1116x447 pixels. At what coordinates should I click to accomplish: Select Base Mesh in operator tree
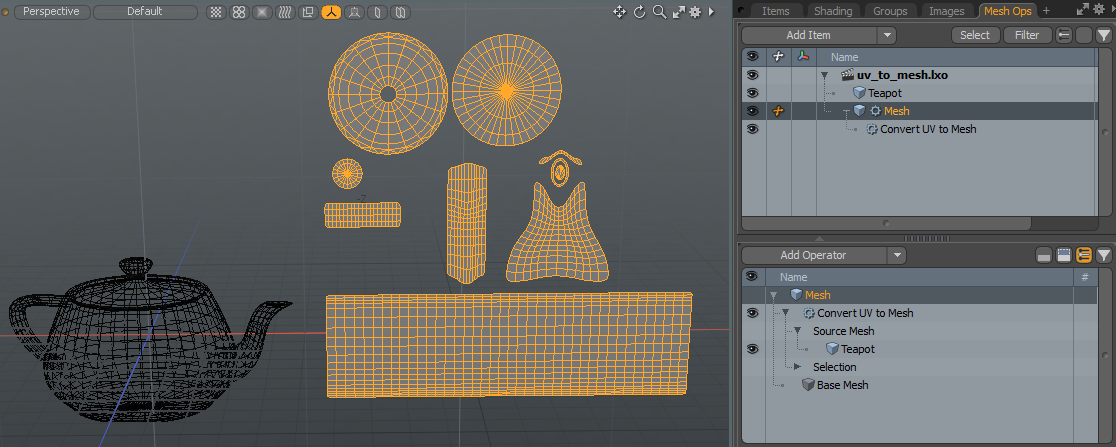(x=841, y=385)
